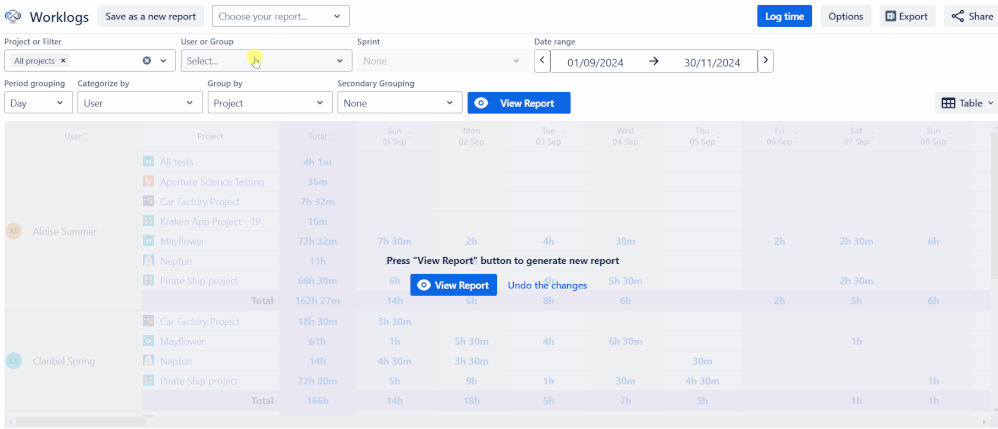Click View Report in the filter bar
998x429 pixels.
(x=519, y=103)
